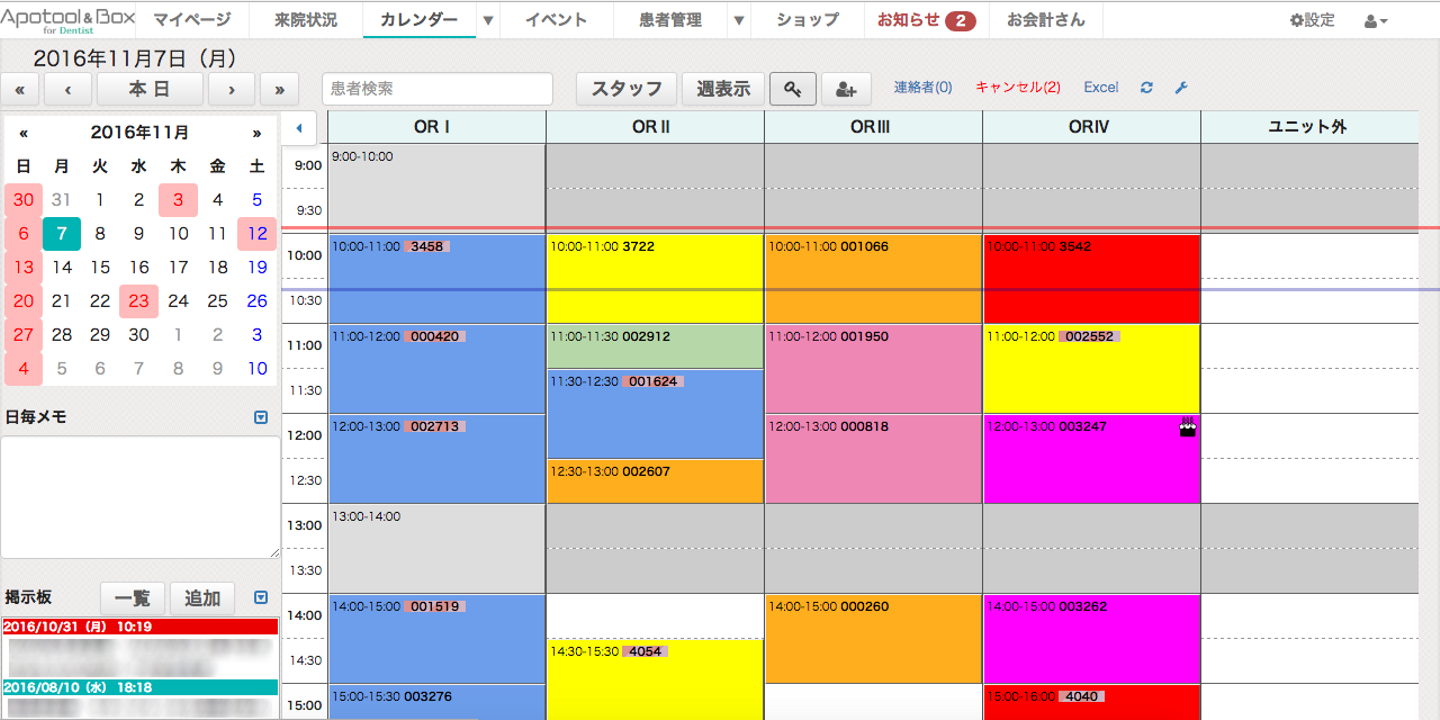
Task: Expand the 患者管理 dropdown arrow
Action: click(x=739, y=20)
